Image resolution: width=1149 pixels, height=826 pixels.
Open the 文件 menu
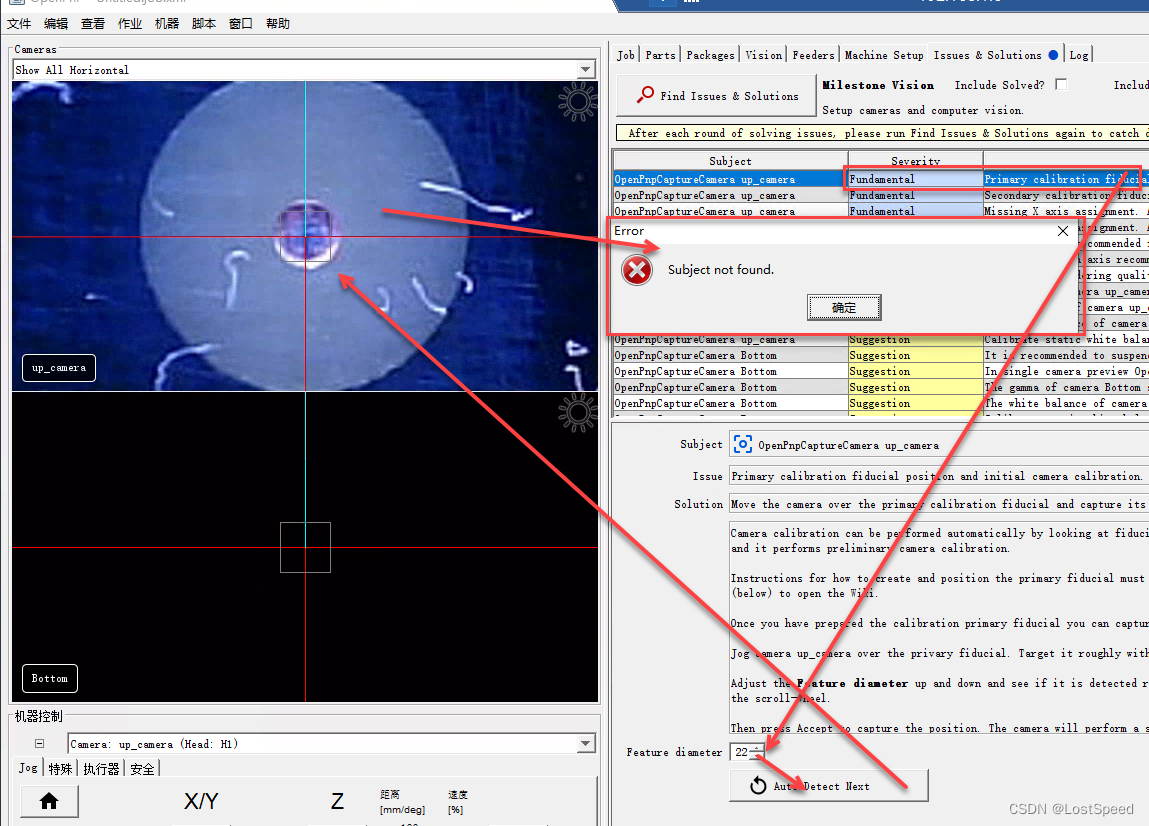pyautogui.click(x=19, y=23)
